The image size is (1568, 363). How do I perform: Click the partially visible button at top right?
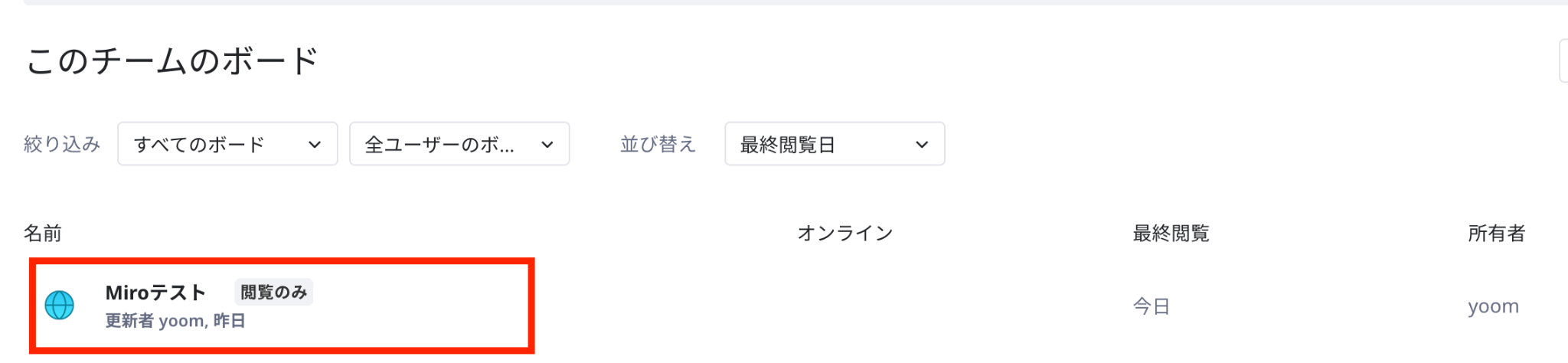(x=1563, y=61)
